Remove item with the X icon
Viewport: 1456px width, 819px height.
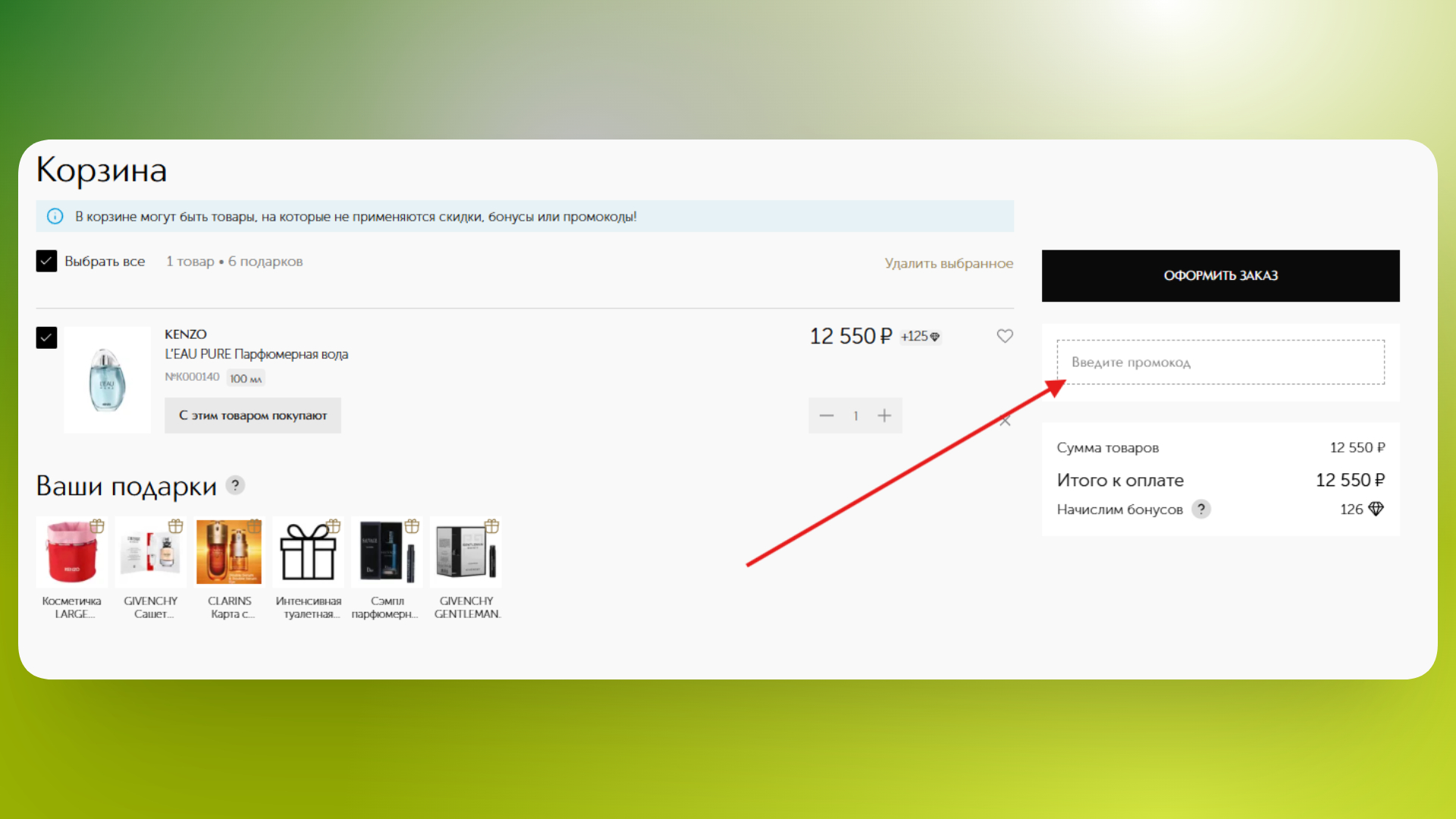[1005, 421]
